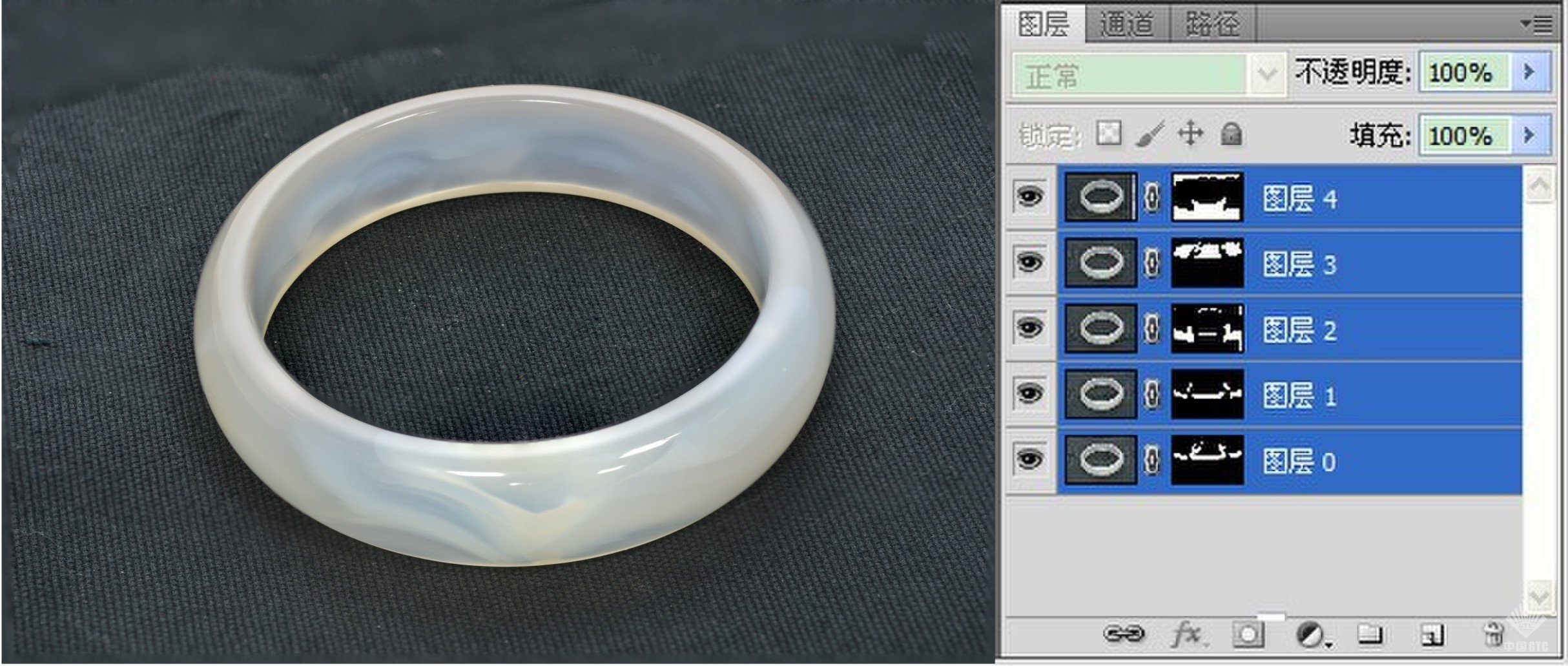The height and width of the screenshot is (666, 1568).
Task: Expand the 不透明度 opacity slider arrow
Action: tap(1529, 72)
